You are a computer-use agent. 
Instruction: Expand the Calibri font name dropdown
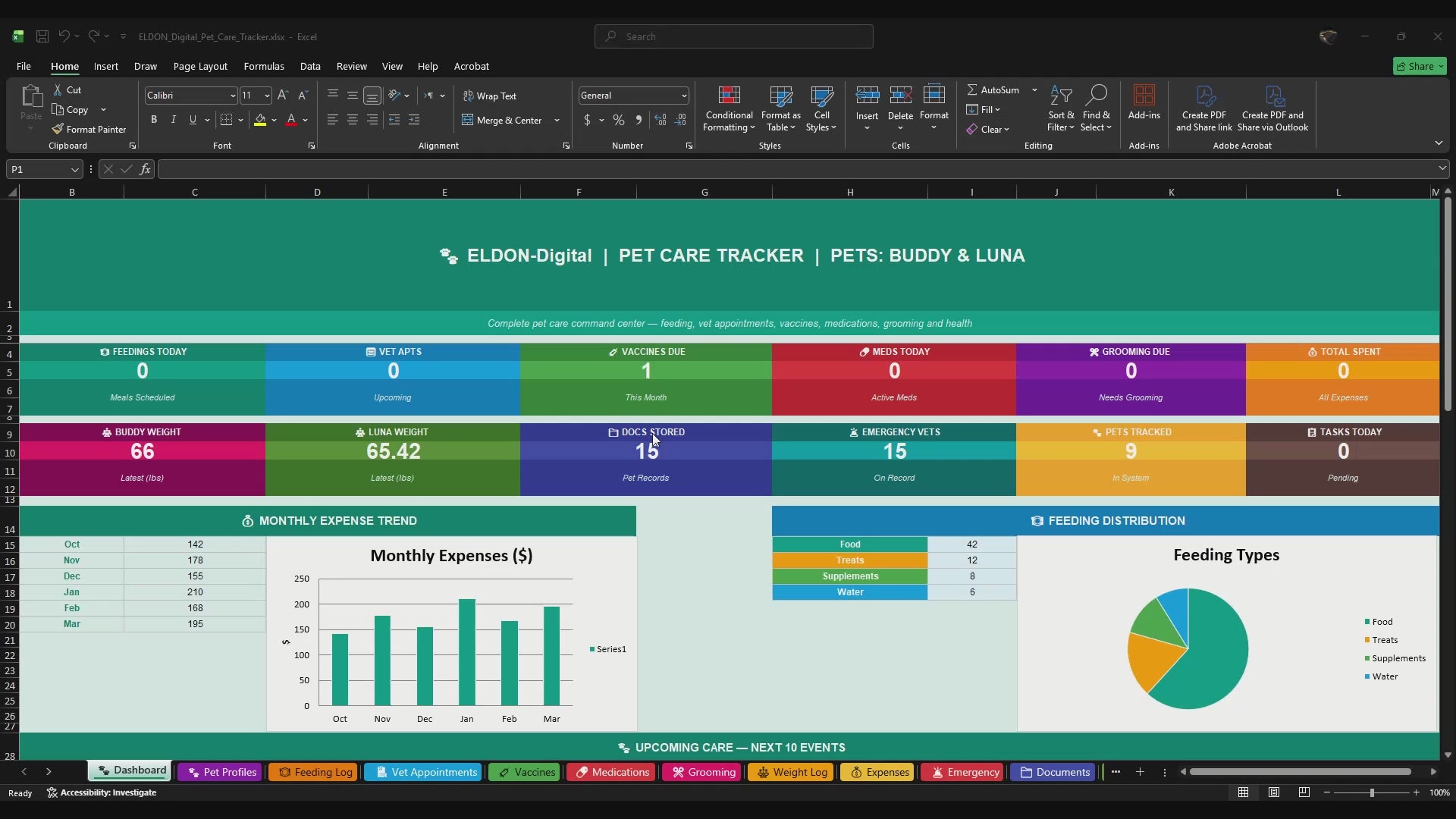[232, 96]
